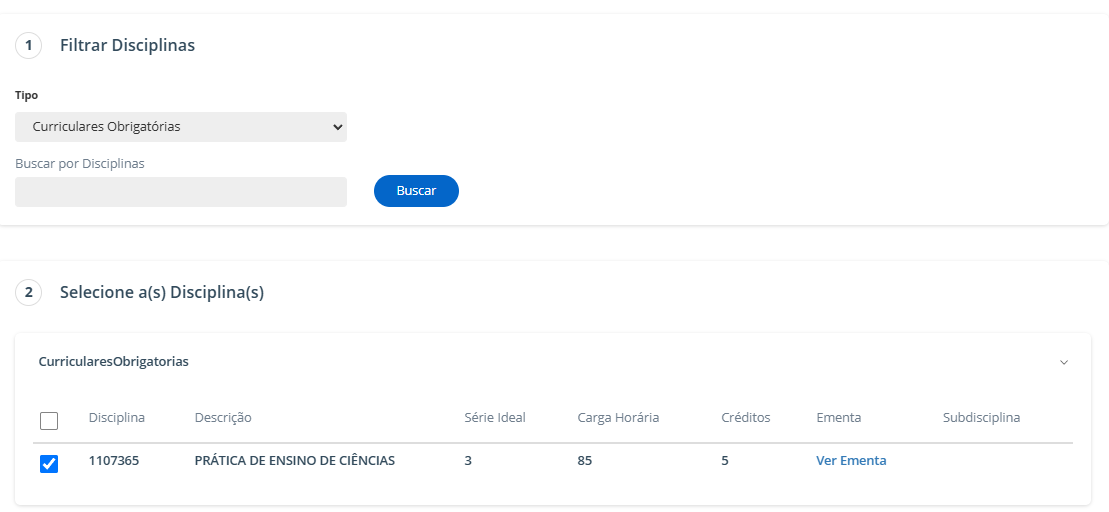Click discipline code 1107365
Viewport: 1109px width, 512px height.
(x=114, y=461)
